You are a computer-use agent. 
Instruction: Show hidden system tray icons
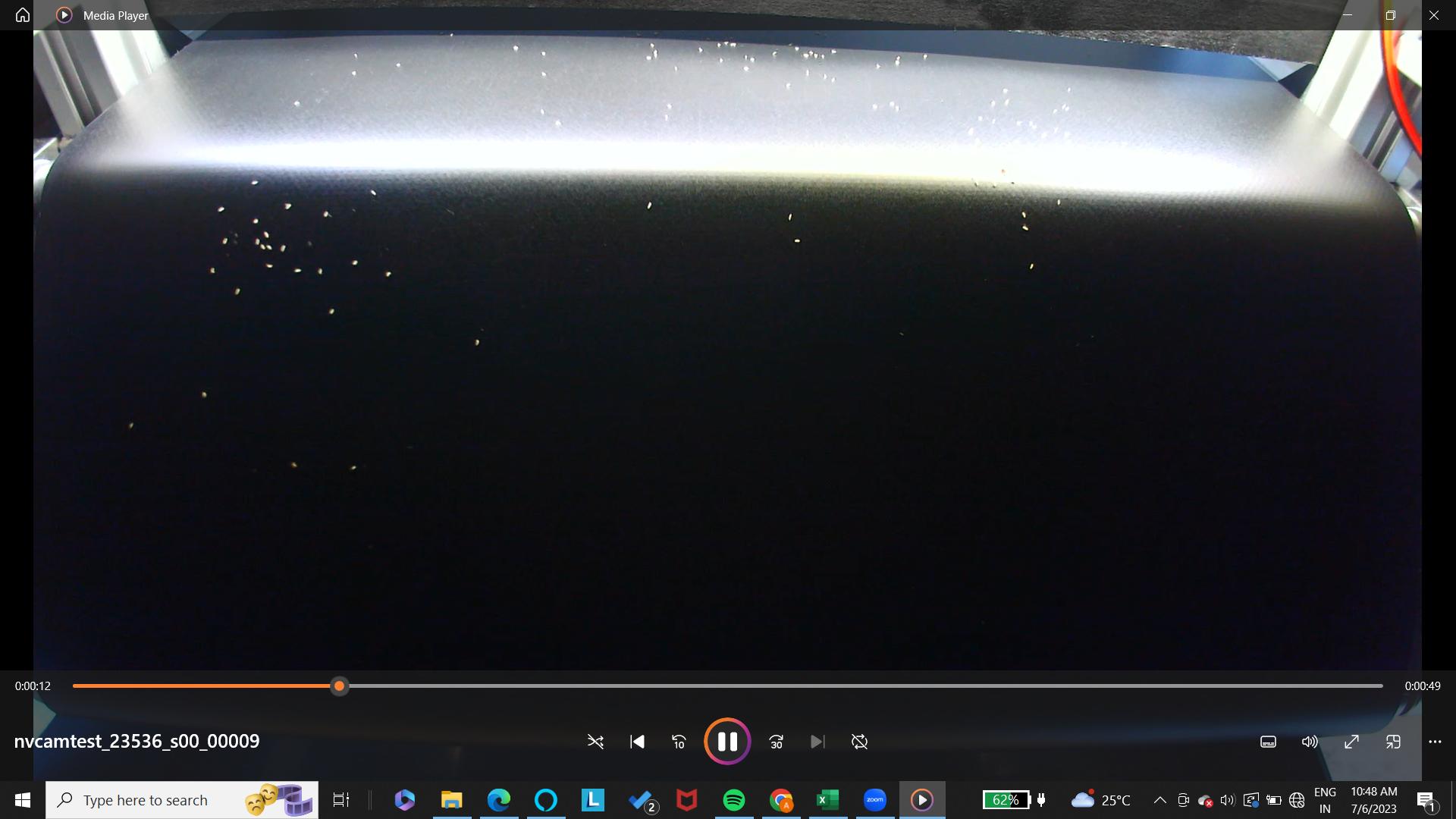tap(1160, 800)
